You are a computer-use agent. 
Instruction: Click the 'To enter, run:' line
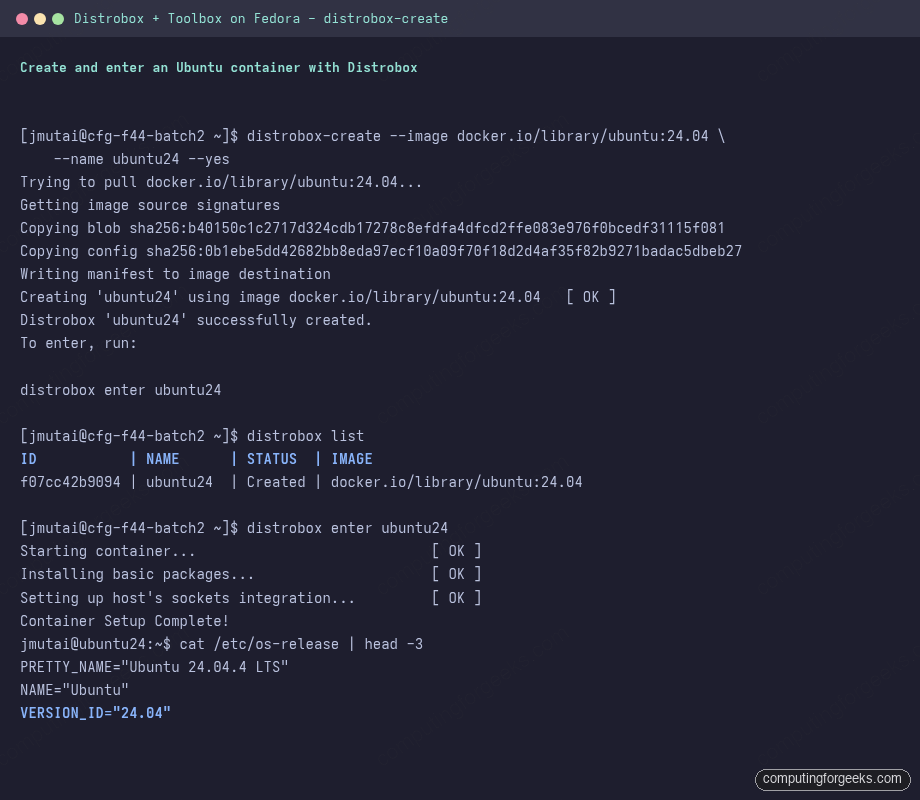click(x=78, y=343)
